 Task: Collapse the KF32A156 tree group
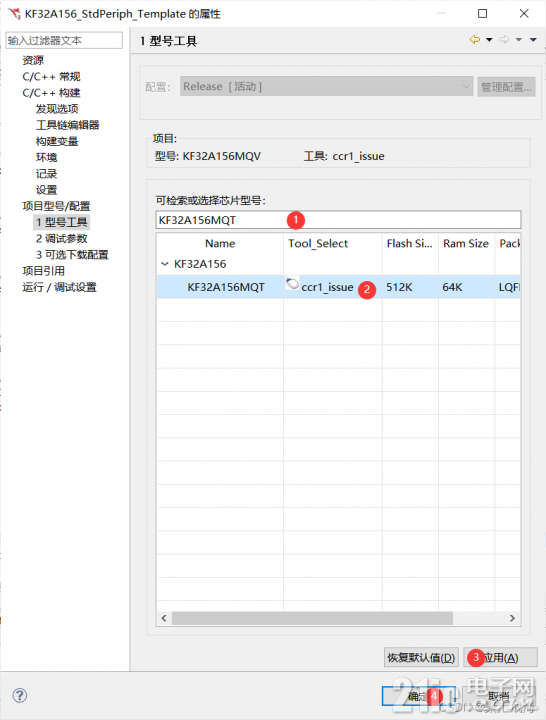point(164,264)
